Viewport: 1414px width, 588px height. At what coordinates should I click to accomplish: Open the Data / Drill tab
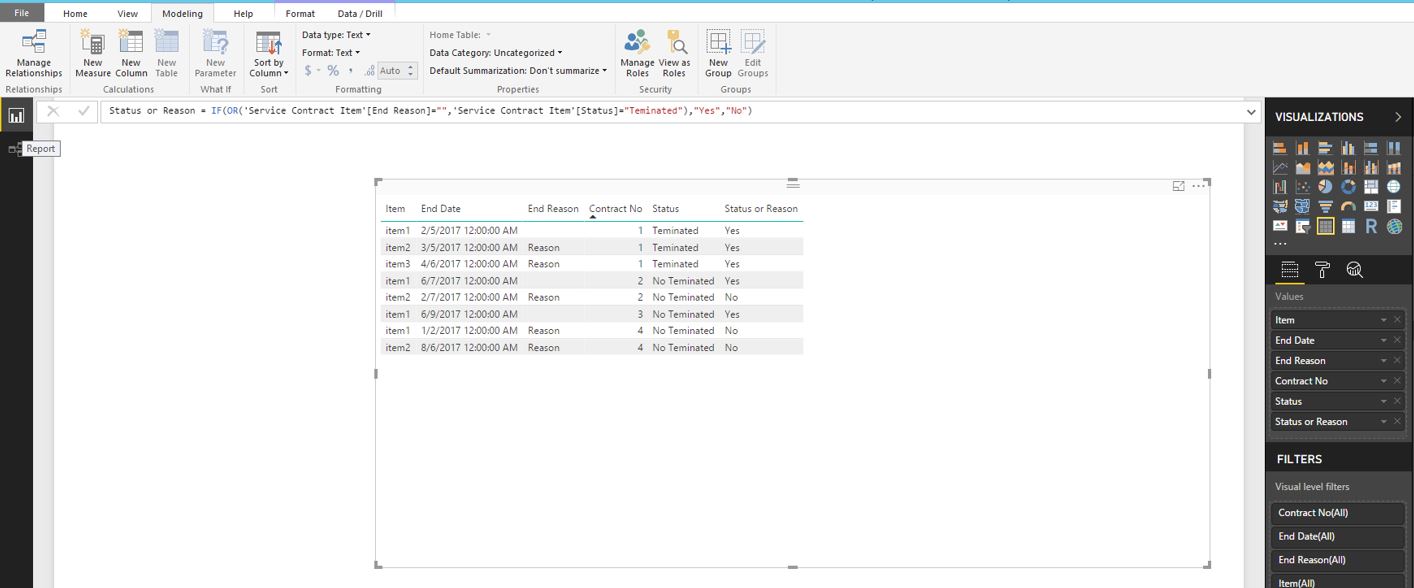360,14
